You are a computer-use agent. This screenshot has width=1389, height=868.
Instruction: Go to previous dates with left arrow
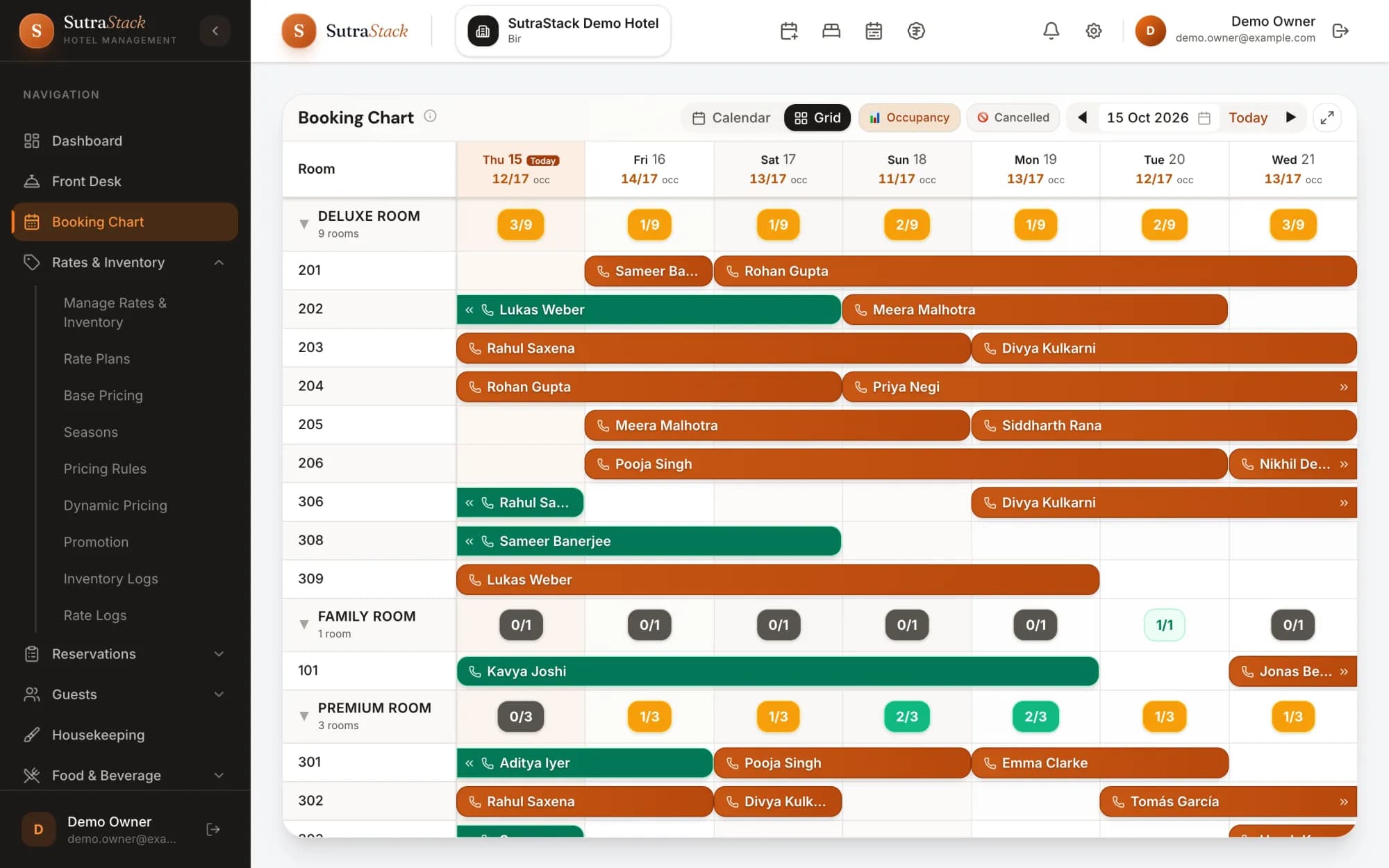1082,117
